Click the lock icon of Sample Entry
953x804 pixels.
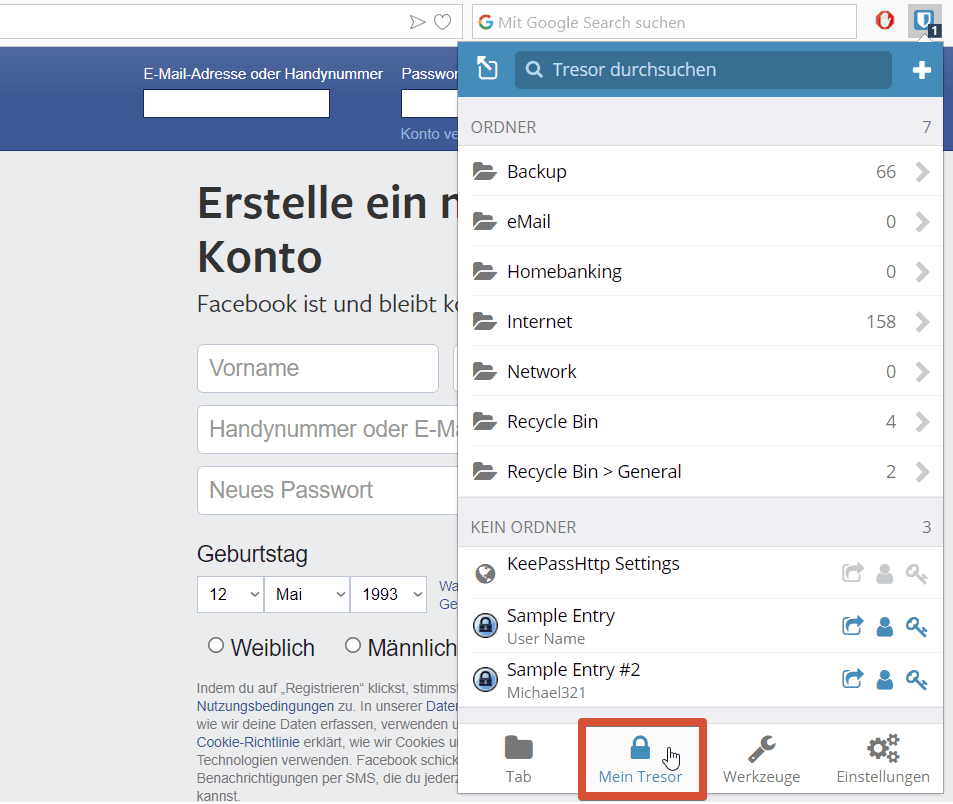[x=485, y=625]
